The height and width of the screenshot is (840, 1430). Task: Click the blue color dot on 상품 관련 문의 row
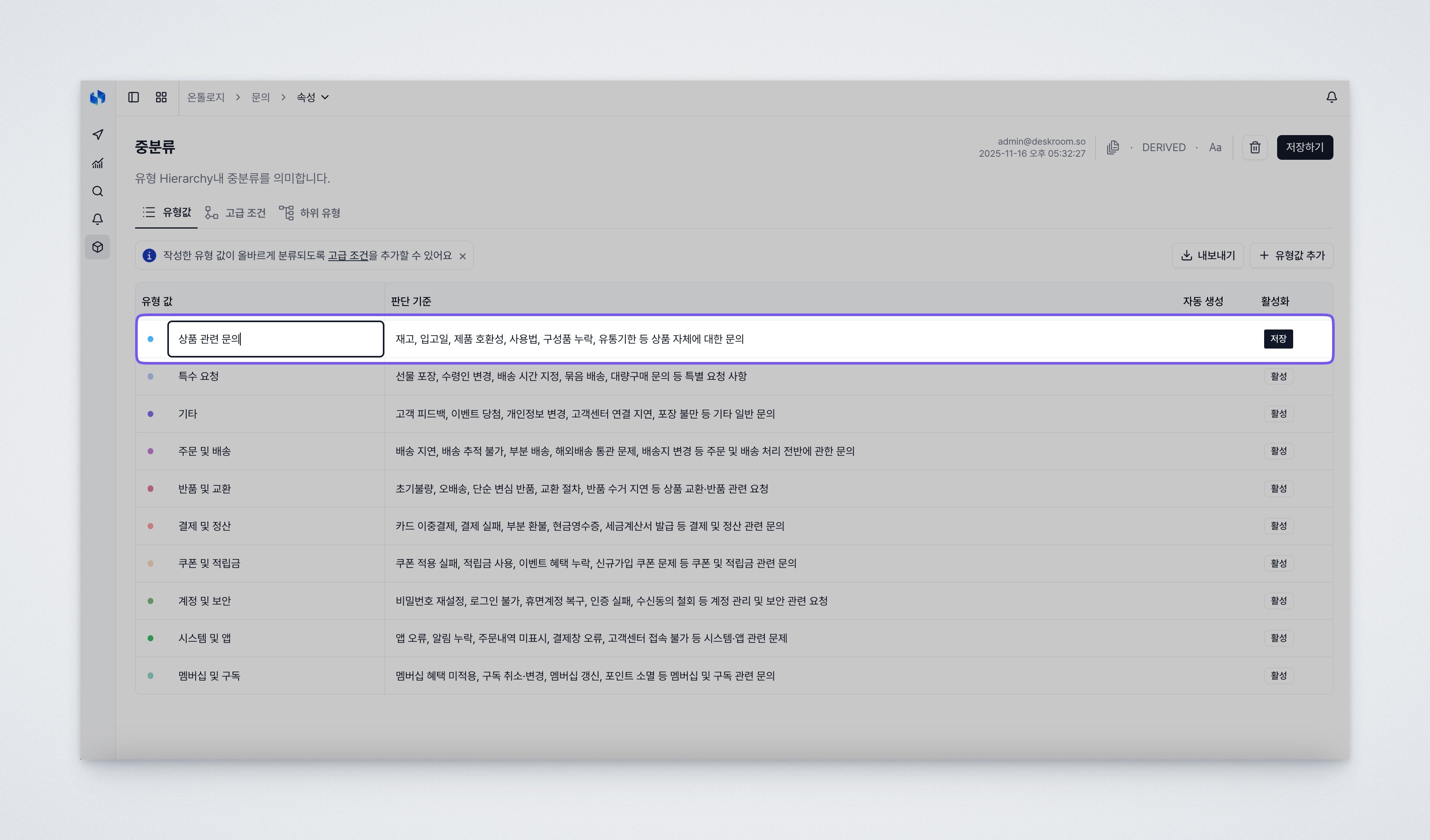[151, 339]
